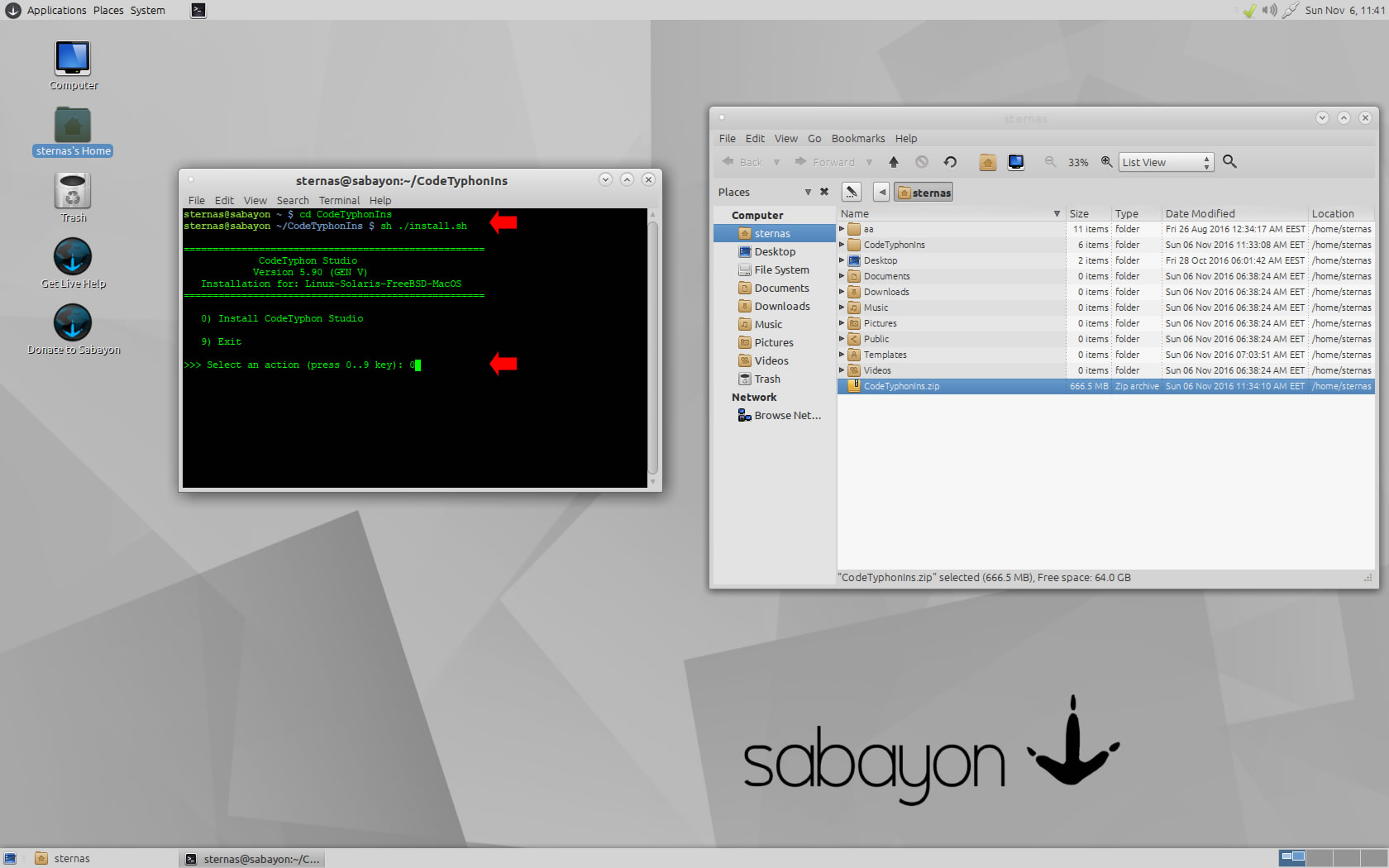Open Computer location via toolbar icon
The height and width of the screenshot is (868, 1389).
point(1016,162)
